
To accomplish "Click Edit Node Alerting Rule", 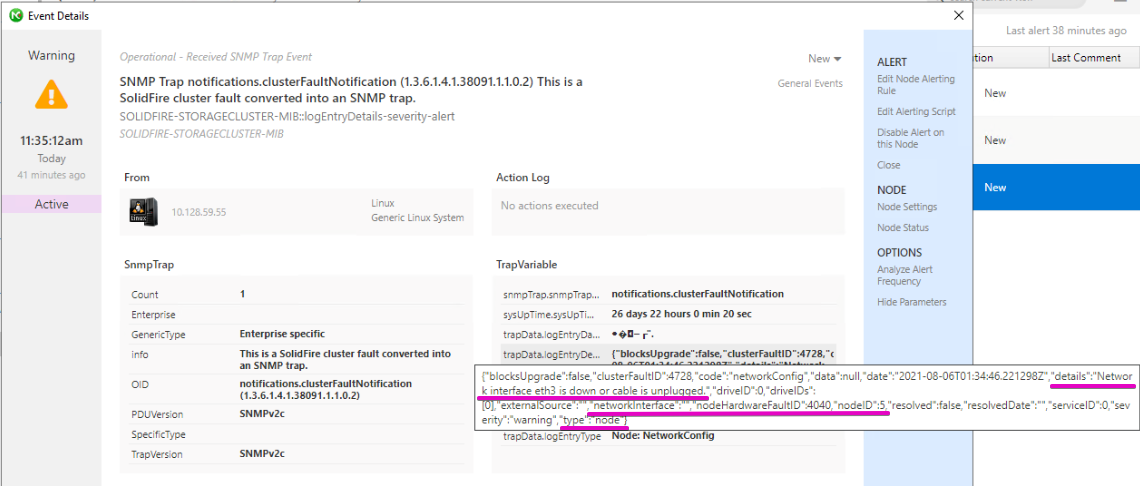I will (916, 85).
